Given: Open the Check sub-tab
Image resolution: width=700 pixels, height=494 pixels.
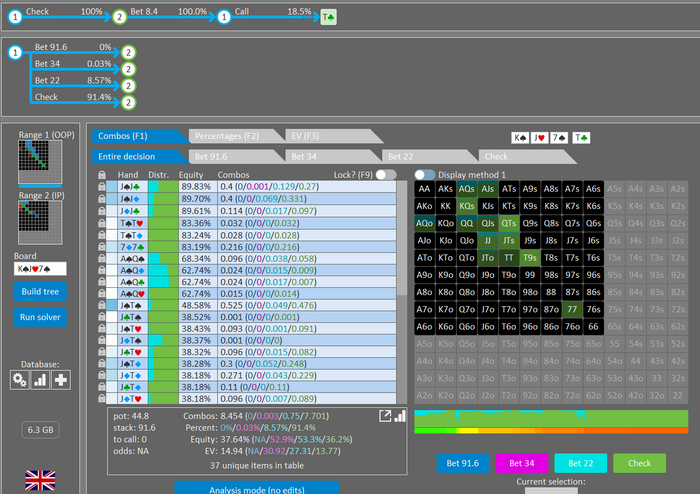Looking at the screenshot, I should pos(525,157).
